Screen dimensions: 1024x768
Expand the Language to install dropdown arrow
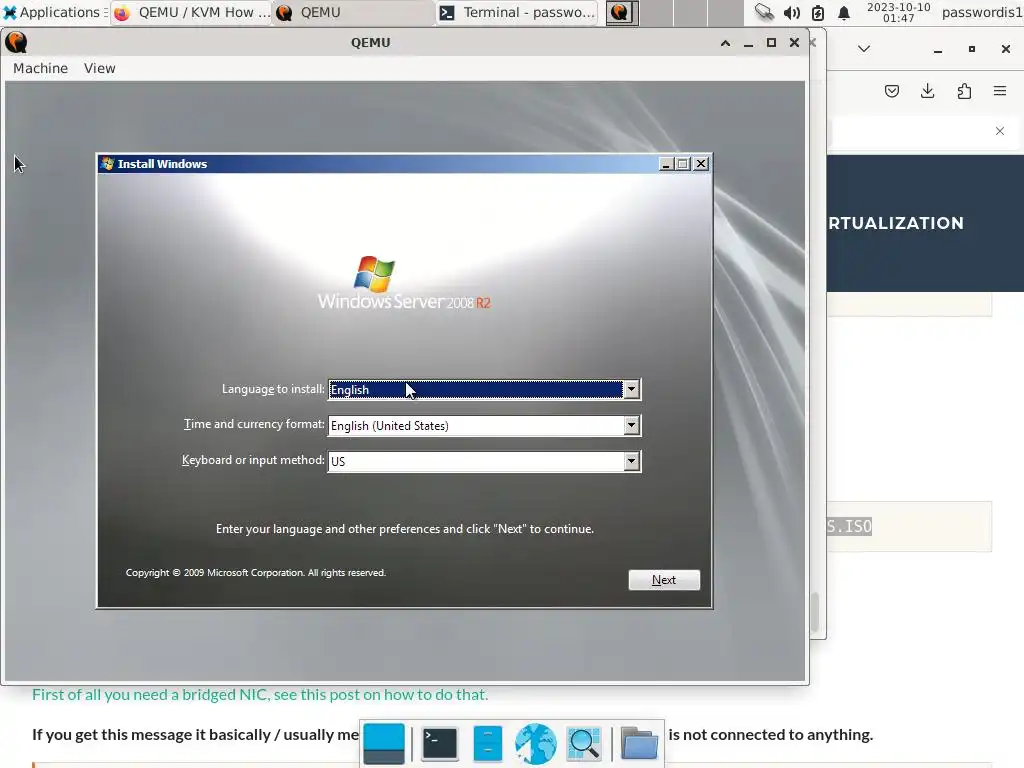point(631,389)
